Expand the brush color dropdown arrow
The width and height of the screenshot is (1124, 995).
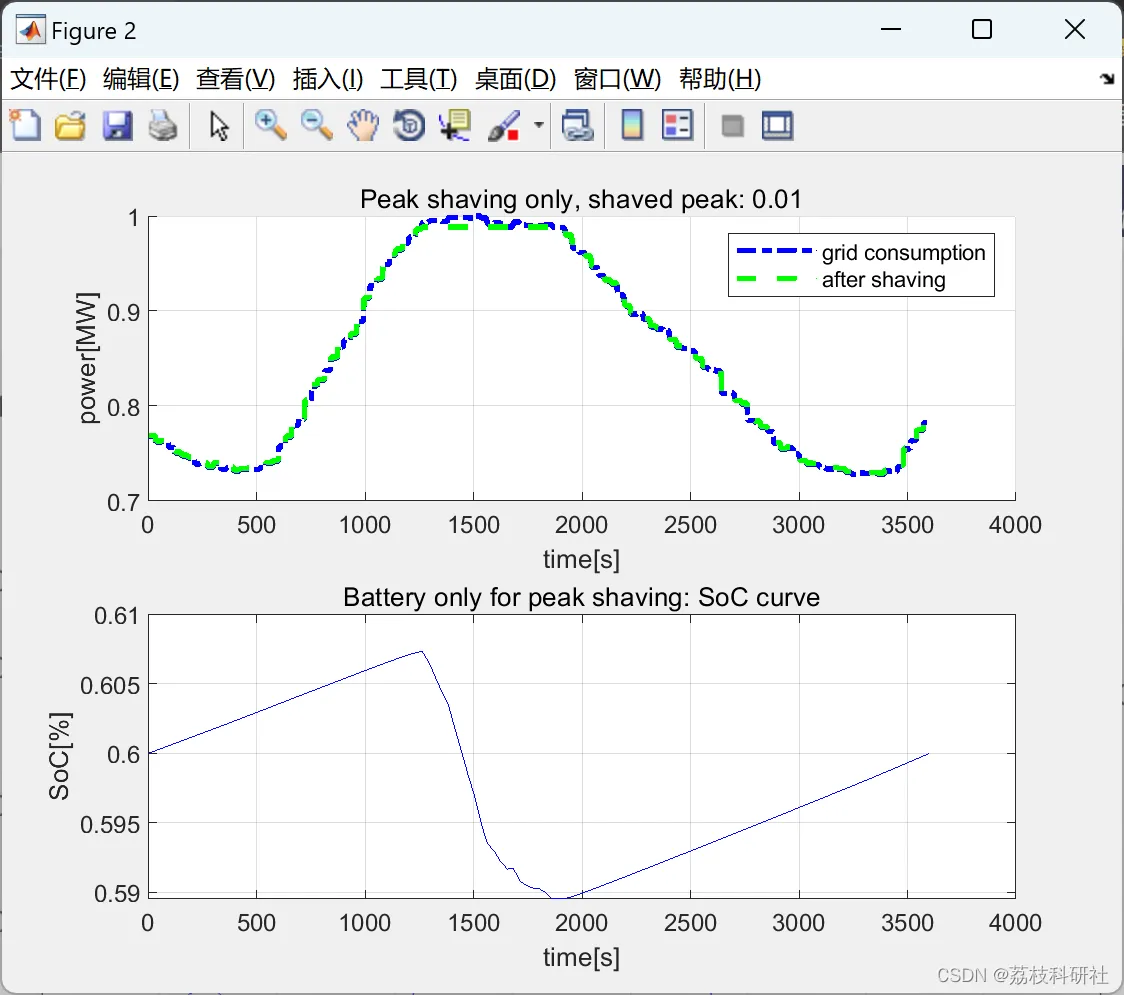(538, 125)
